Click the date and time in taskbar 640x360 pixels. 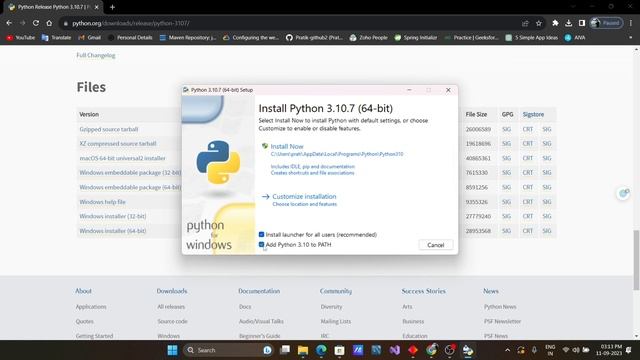tap(608, 350)
